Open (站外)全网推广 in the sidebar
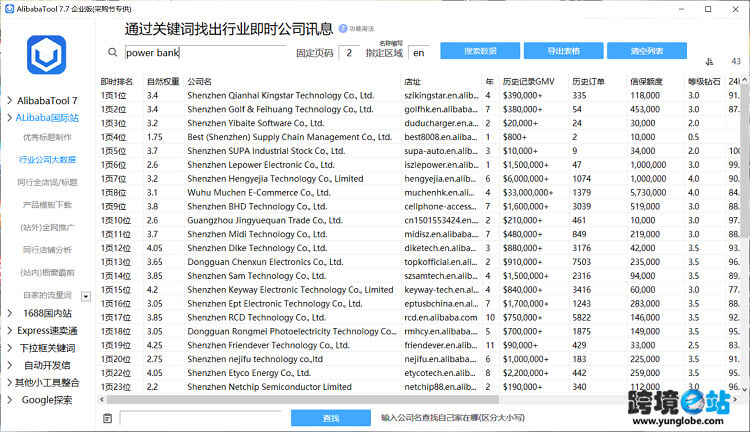750x432 pixels. coord(47,227)
